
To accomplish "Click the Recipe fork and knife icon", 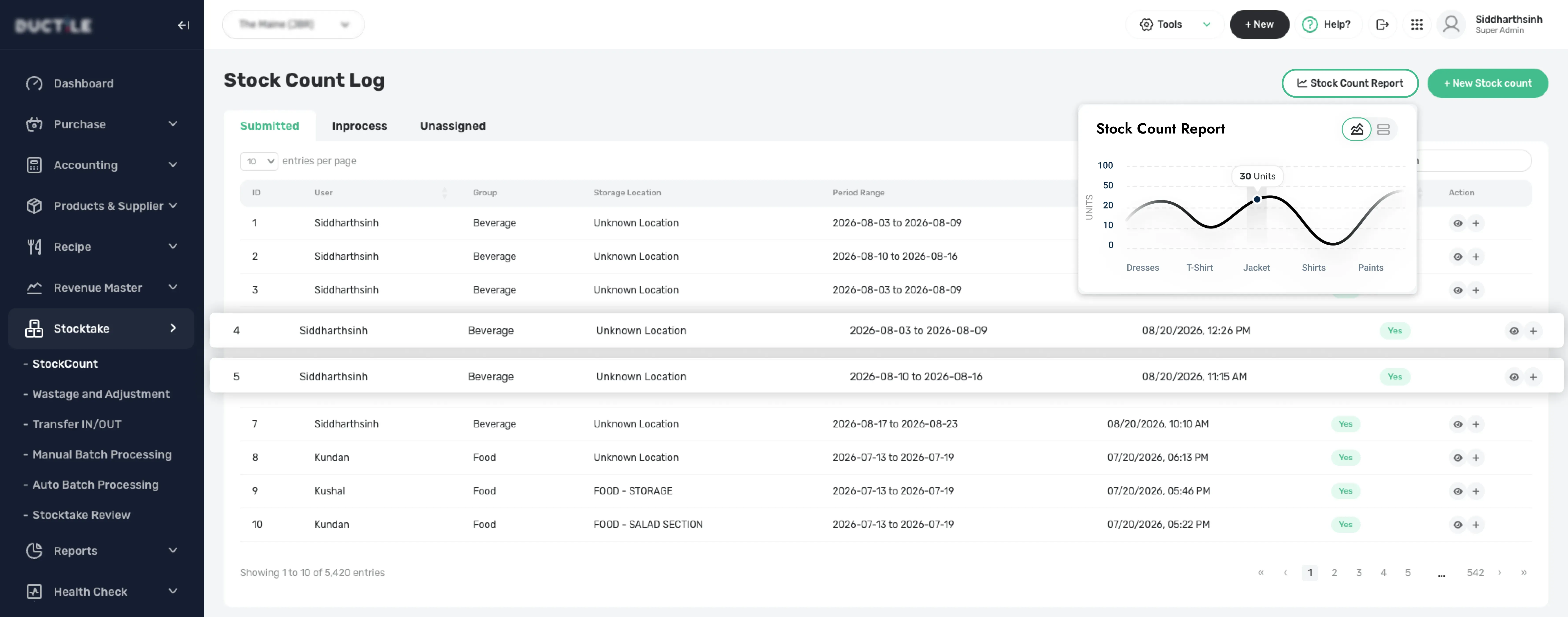I will click(34, 247).
